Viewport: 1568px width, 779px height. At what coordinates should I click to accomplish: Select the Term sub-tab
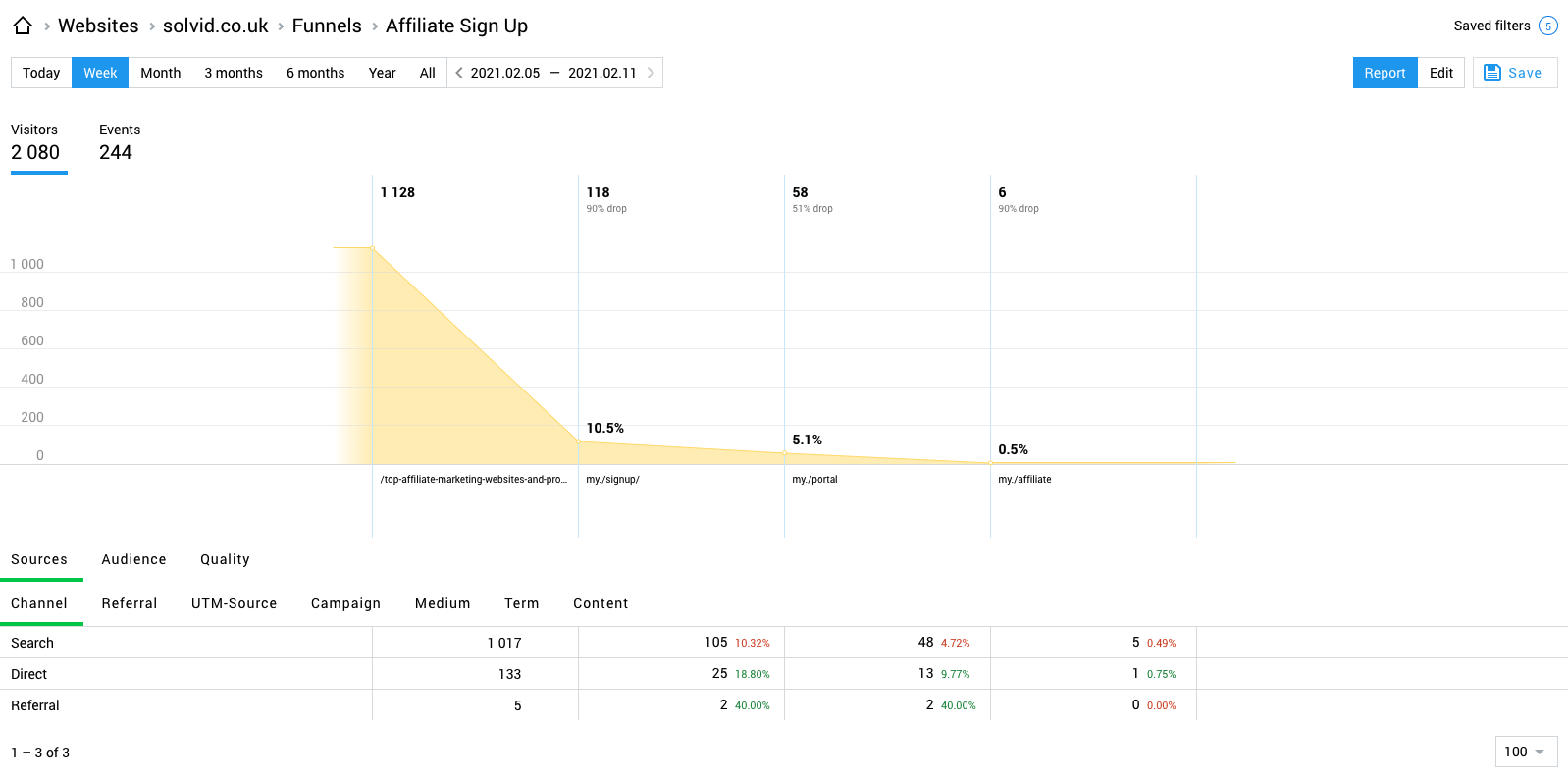point(522,603)
